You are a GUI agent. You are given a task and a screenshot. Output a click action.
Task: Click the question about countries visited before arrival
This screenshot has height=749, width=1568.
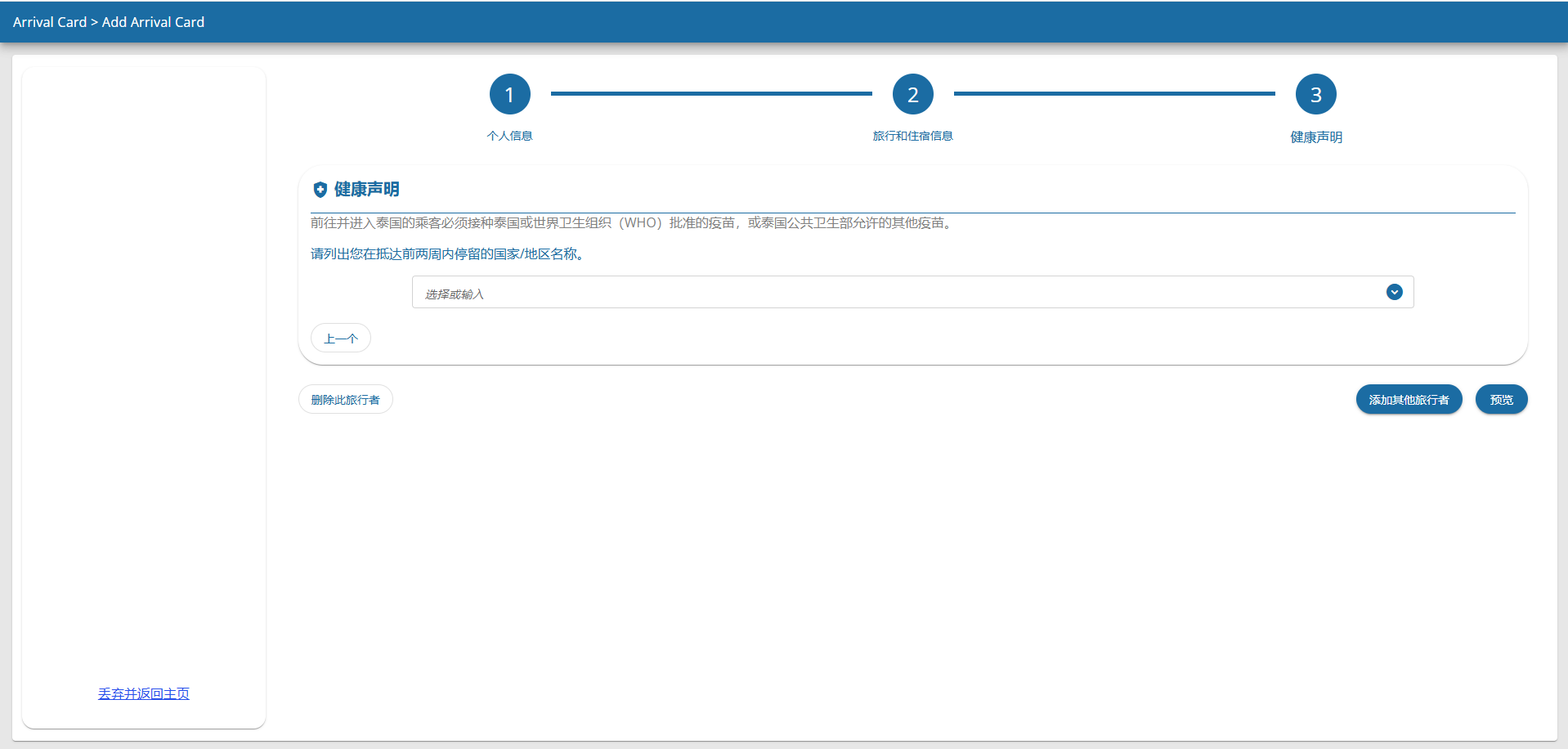[448, 254]
